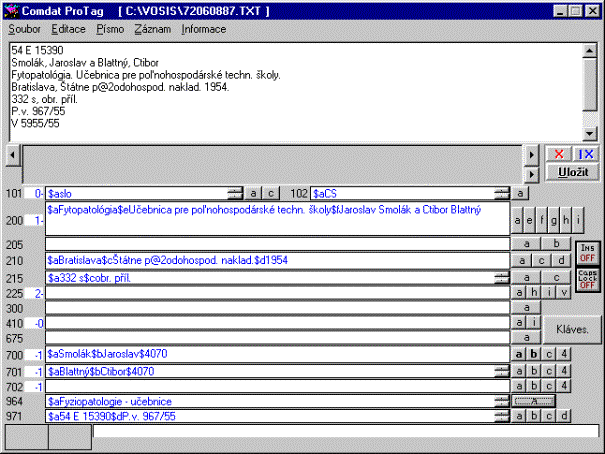Expand the field 101 $aslo dropdown

click(235, 193)
